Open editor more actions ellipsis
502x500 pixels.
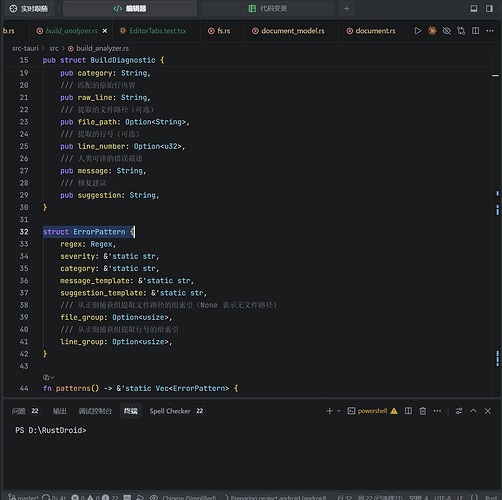tap(490, 31)
